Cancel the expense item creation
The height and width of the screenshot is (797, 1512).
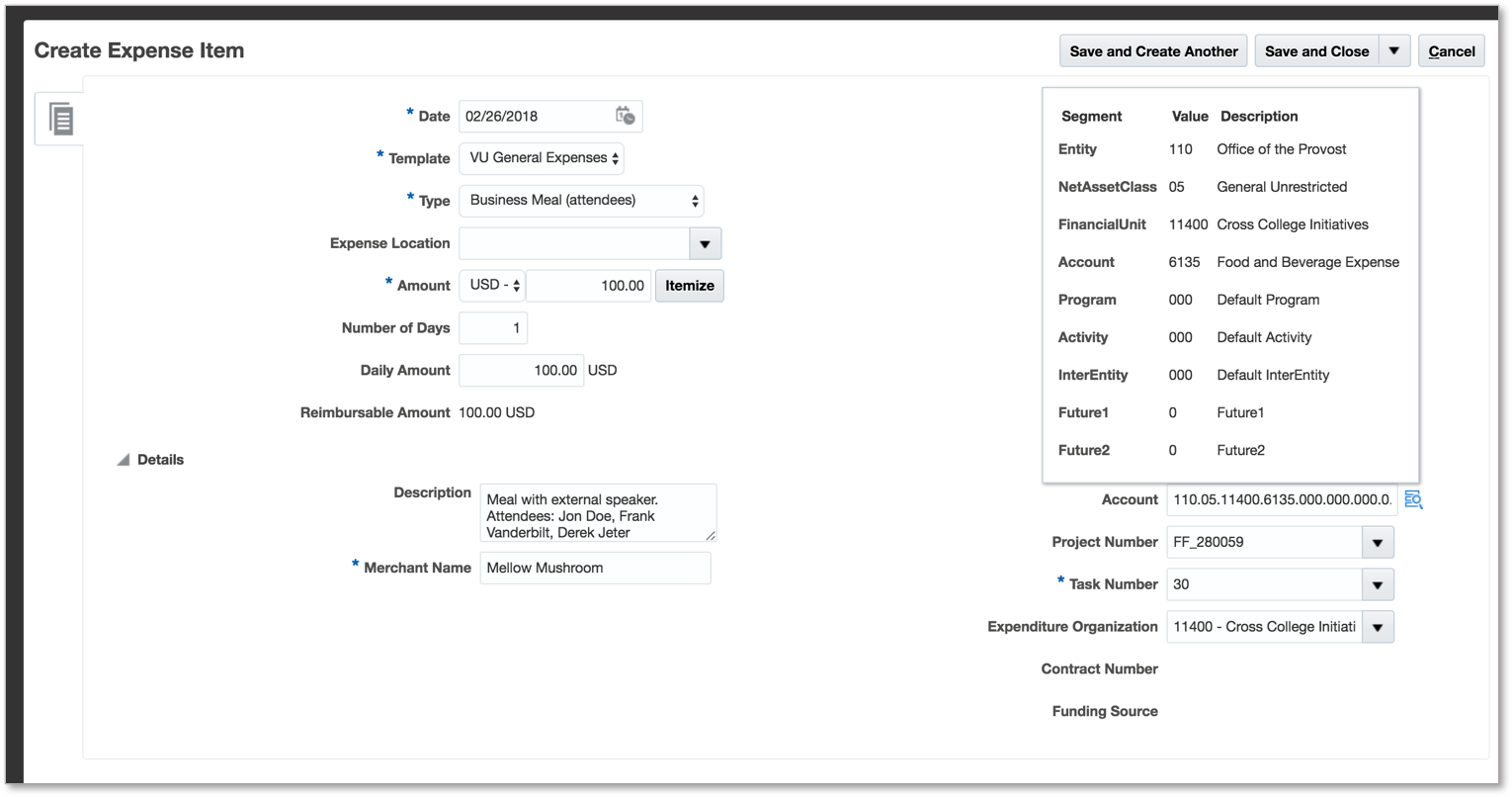[x=1451, y=51]
